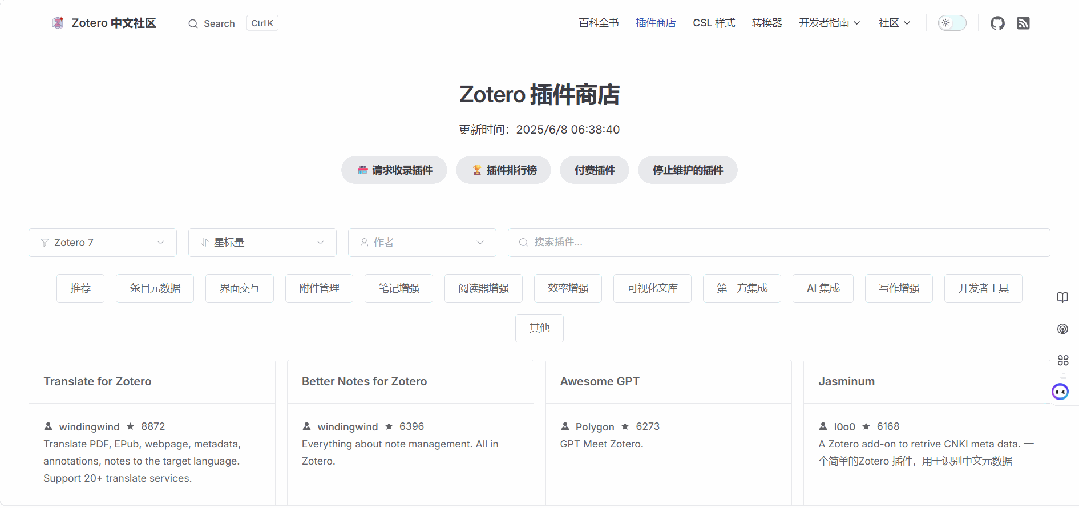Click the magnifier icon in 搜索插件 field

click(x=524, y=242)
